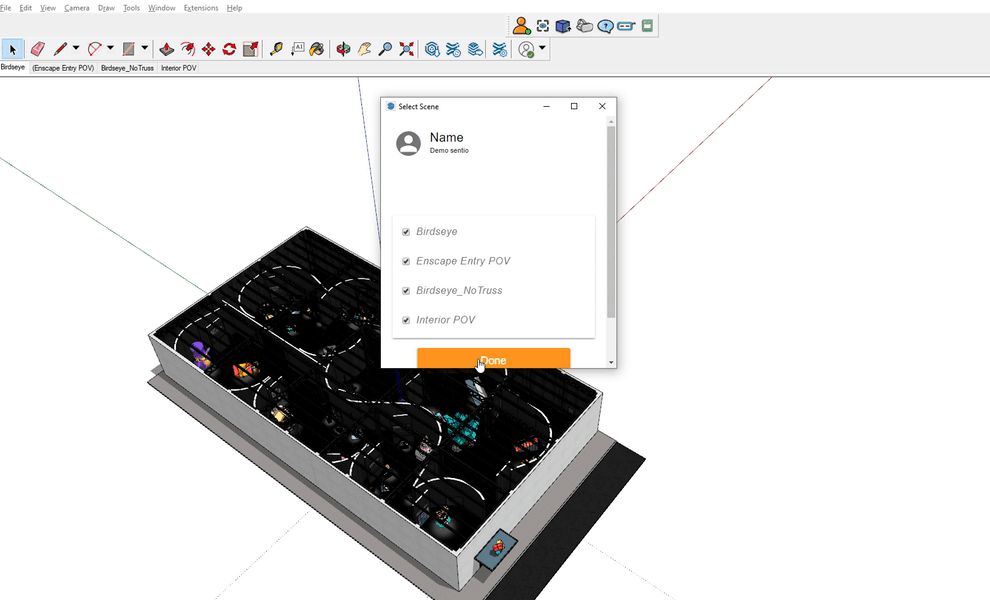This screenshot has width=990, height=600.
Task: Click the eye scan viewer icon
Action: click(x=542, y=26)
